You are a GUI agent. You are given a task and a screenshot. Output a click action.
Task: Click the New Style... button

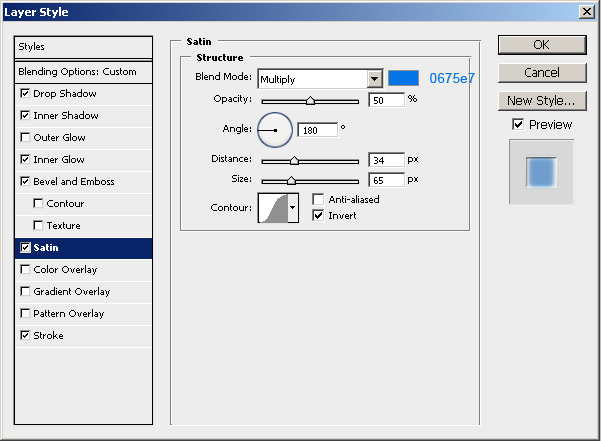[541, 100]
